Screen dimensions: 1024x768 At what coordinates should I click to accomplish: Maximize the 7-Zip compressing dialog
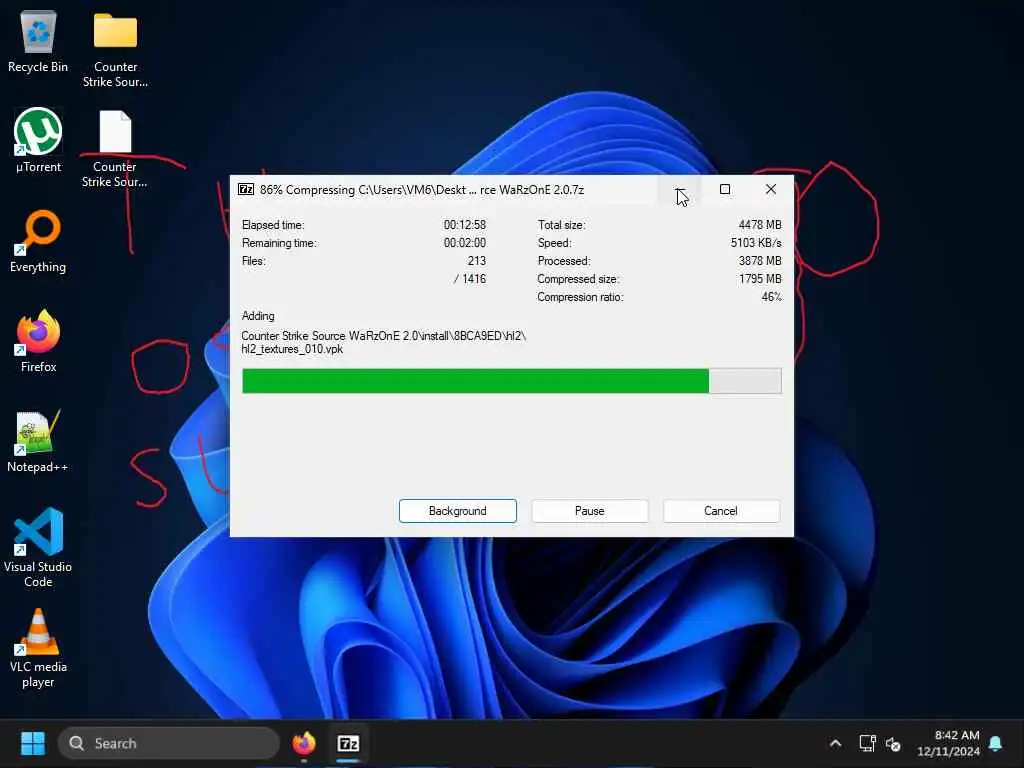point(725,189)
